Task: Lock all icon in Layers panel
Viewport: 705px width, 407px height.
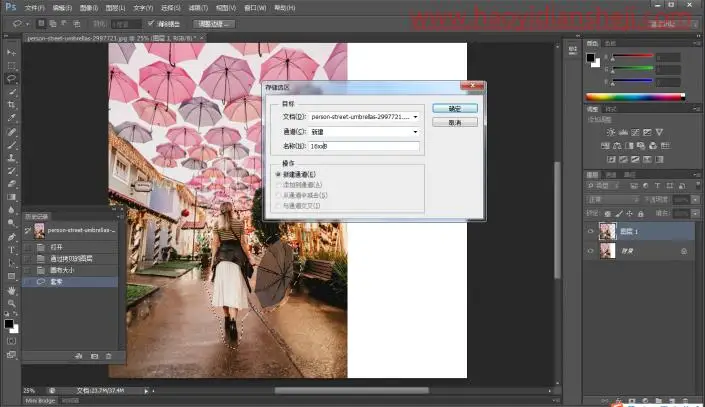Action: (641, 214)
